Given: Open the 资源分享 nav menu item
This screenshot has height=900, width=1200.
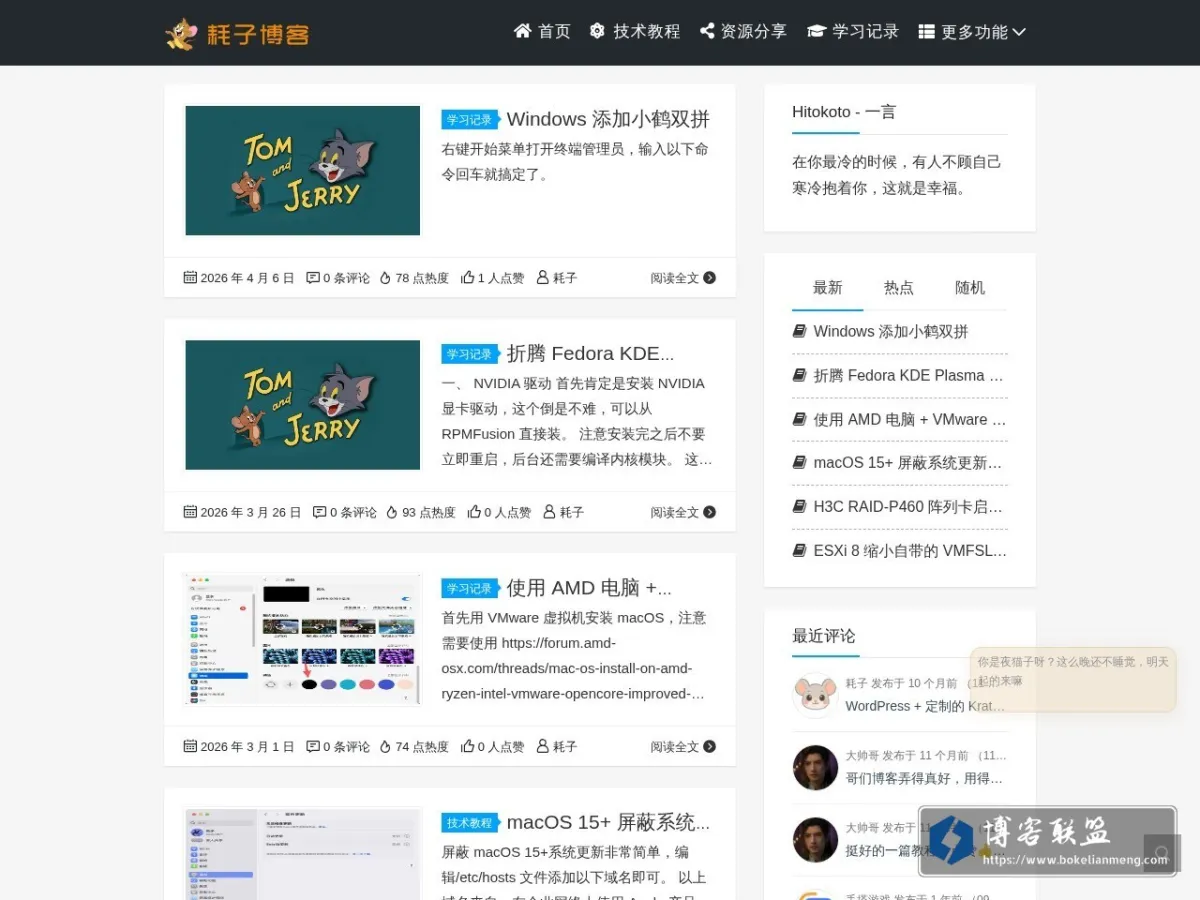Looking at the screenshot, I should pos(743,31).
